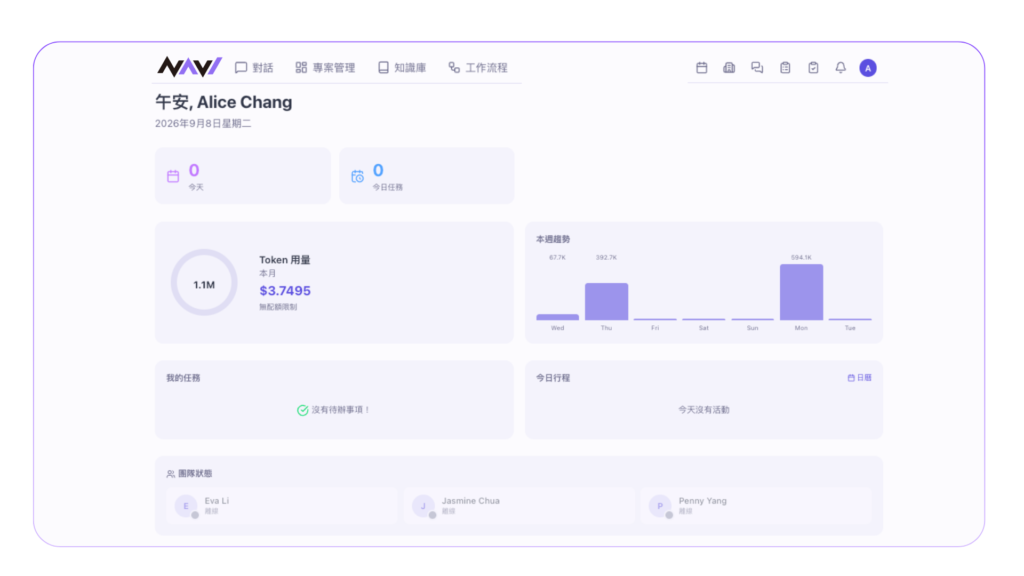Viewport: 1024px width, 576px height.
Task: Click the "Sat" label on the chart axis
Action: click(703, 328)
